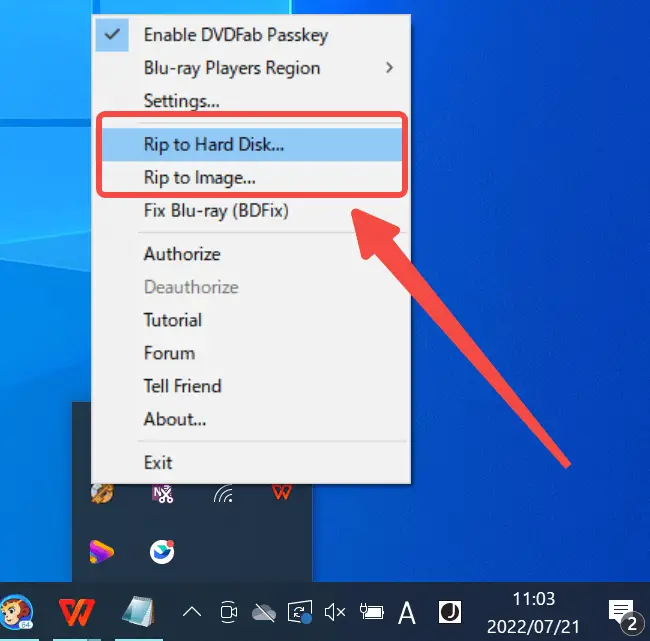Screen dimensions: 650x641
Task: Click the sync/update tray icon
Action: click(x=300, y=612)
